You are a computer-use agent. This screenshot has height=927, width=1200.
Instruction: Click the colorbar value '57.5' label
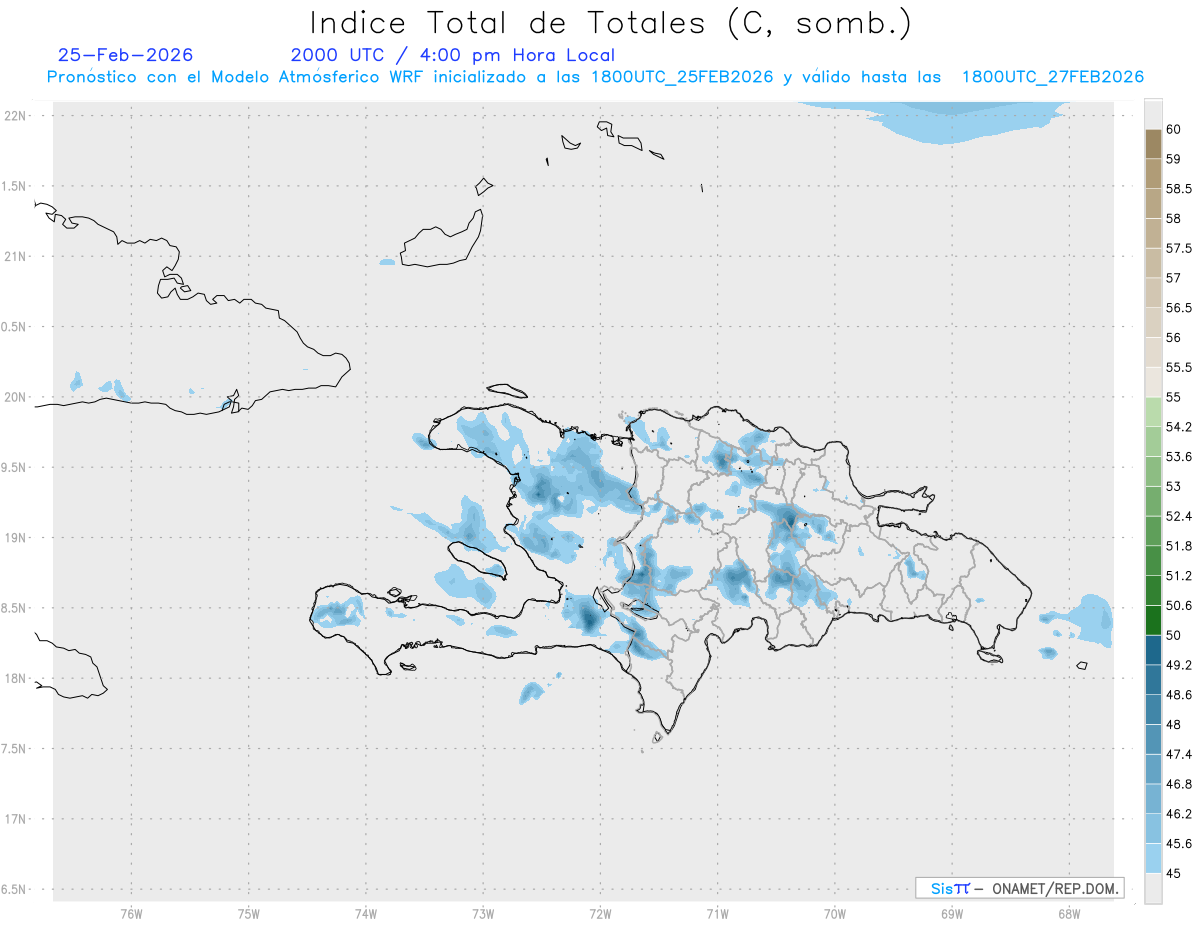click(1179, 248)
